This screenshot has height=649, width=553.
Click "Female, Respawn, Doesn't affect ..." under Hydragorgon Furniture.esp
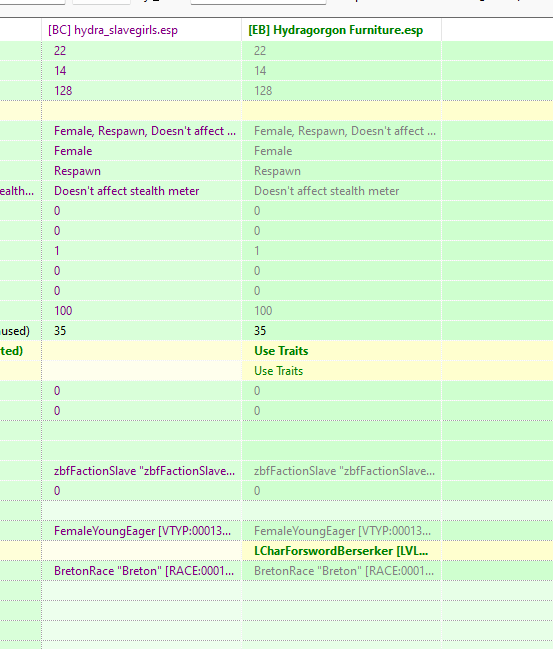point(345,131)
